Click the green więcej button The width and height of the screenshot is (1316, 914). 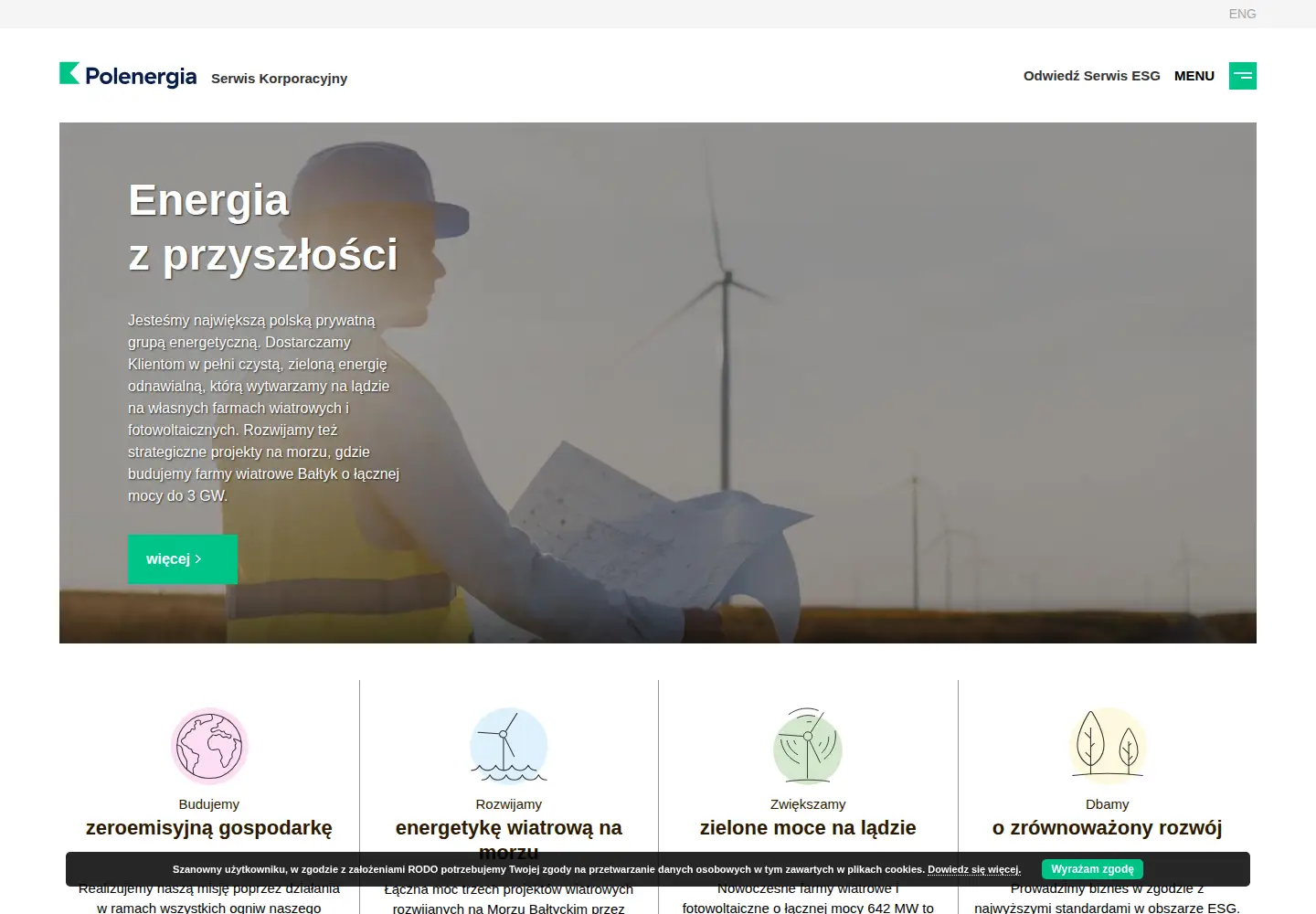tap(183, 558)
